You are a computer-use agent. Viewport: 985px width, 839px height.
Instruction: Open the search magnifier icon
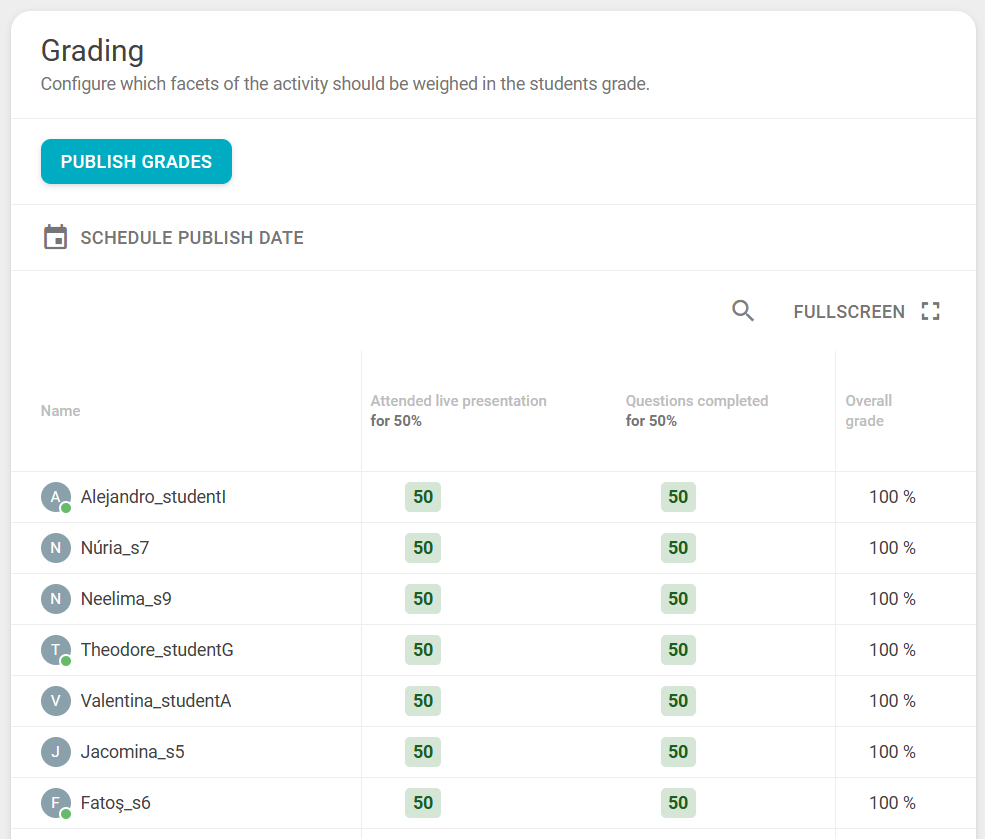(743, 311)
